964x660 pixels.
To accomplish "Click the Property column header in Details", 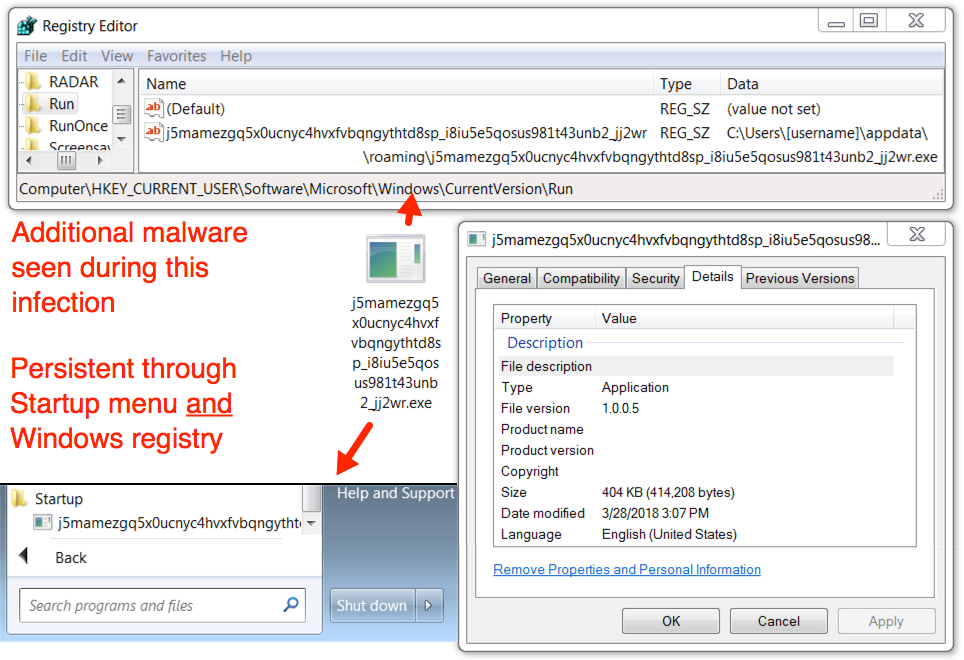I will pyautogui.click(x=545, y=318).
